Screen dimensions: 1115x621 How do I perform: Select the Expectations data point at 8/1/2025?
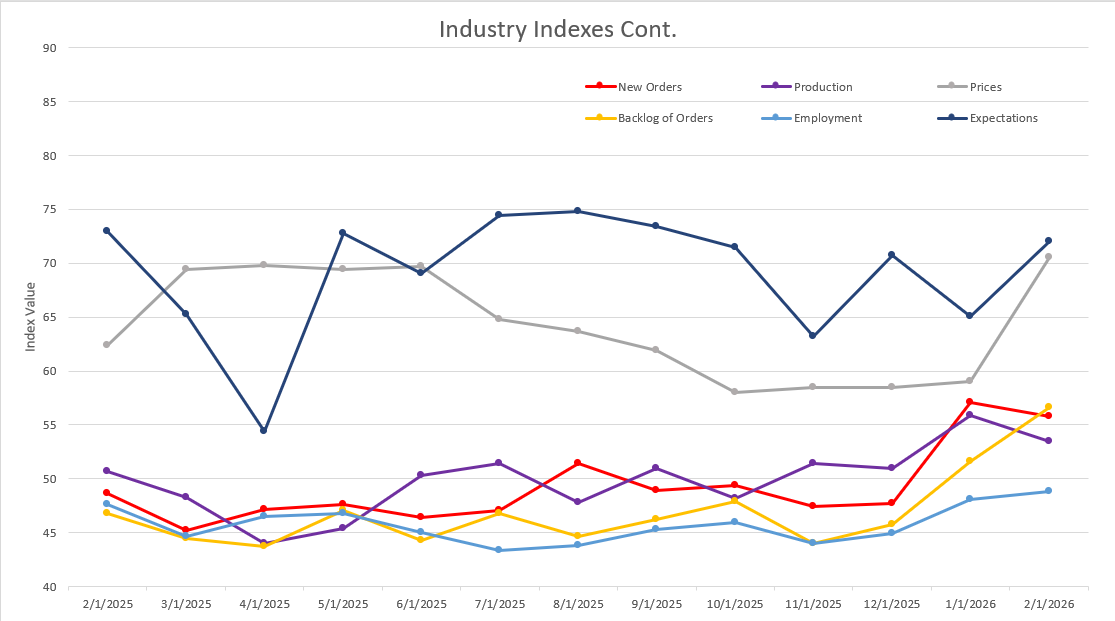[577, 211]
